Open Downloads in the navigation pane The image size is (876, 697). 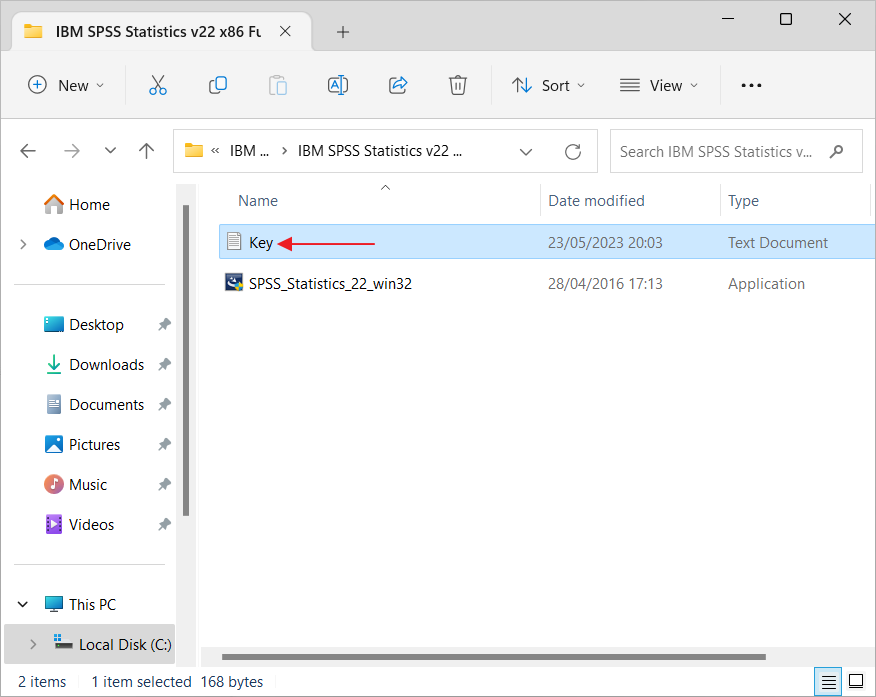click(x=106, y=365)
